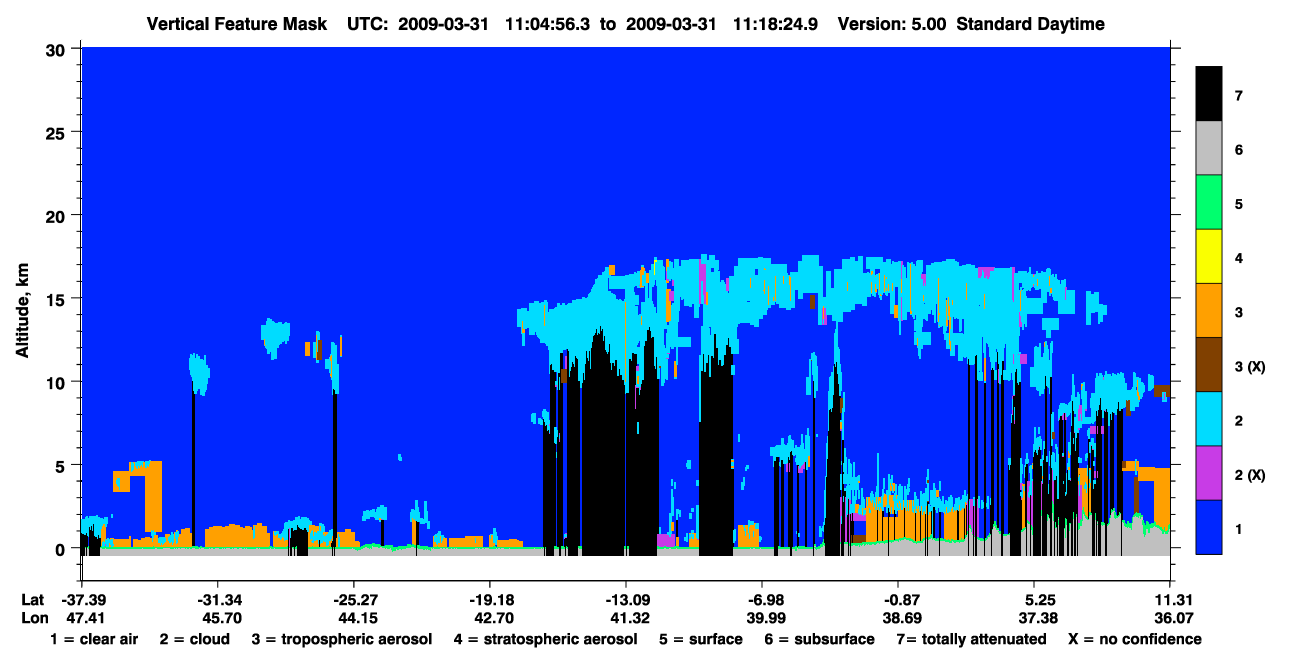
Task: Select the yellow stratospheric aerosol swatch labeled 4
Action: [1209, 256]
